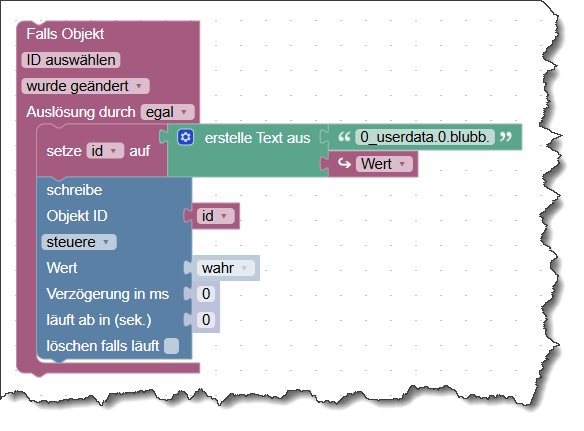Expand the 'id' variable dropdown in setze block
The image size is (584, 431).
point(105,151)
